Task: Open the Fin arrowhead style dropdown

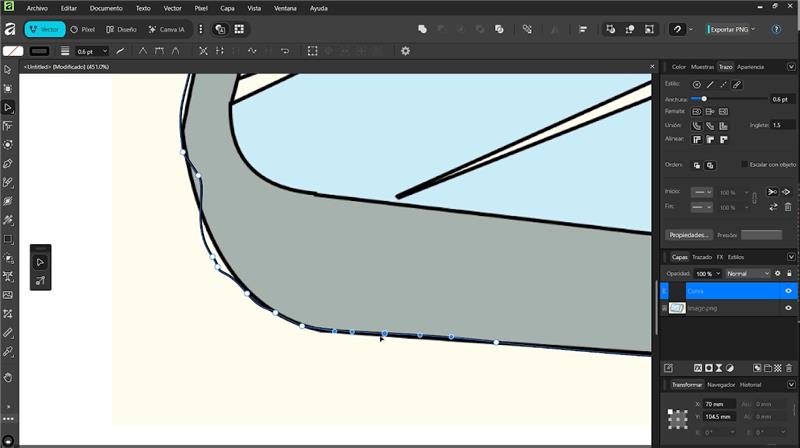Action: [x=702, y=207]
